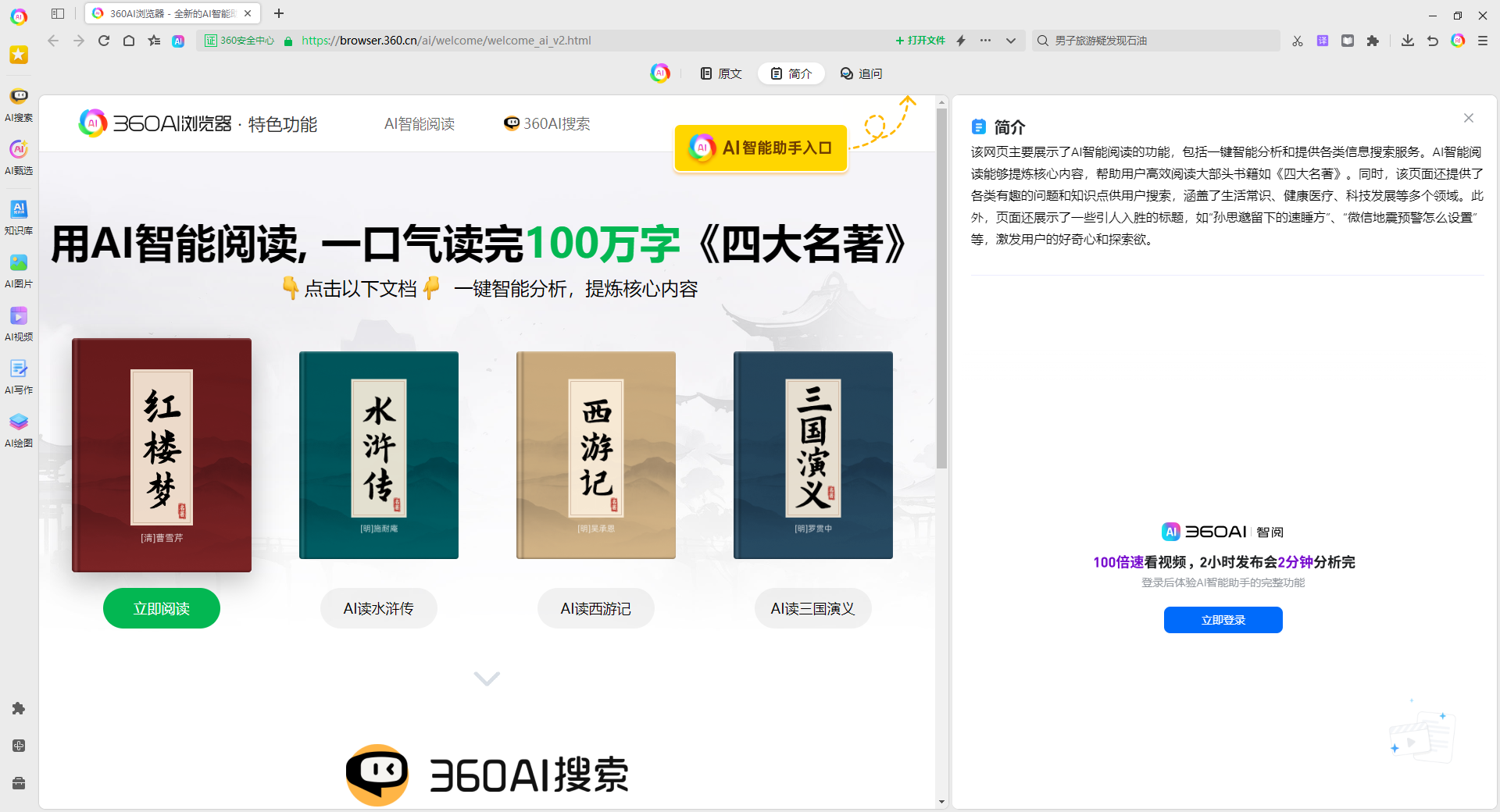The image size is (1500, 812).
Task: Click the screenshot scissors icon in the toolbar
Action: pyautogui.click(x=1298, y=41)
